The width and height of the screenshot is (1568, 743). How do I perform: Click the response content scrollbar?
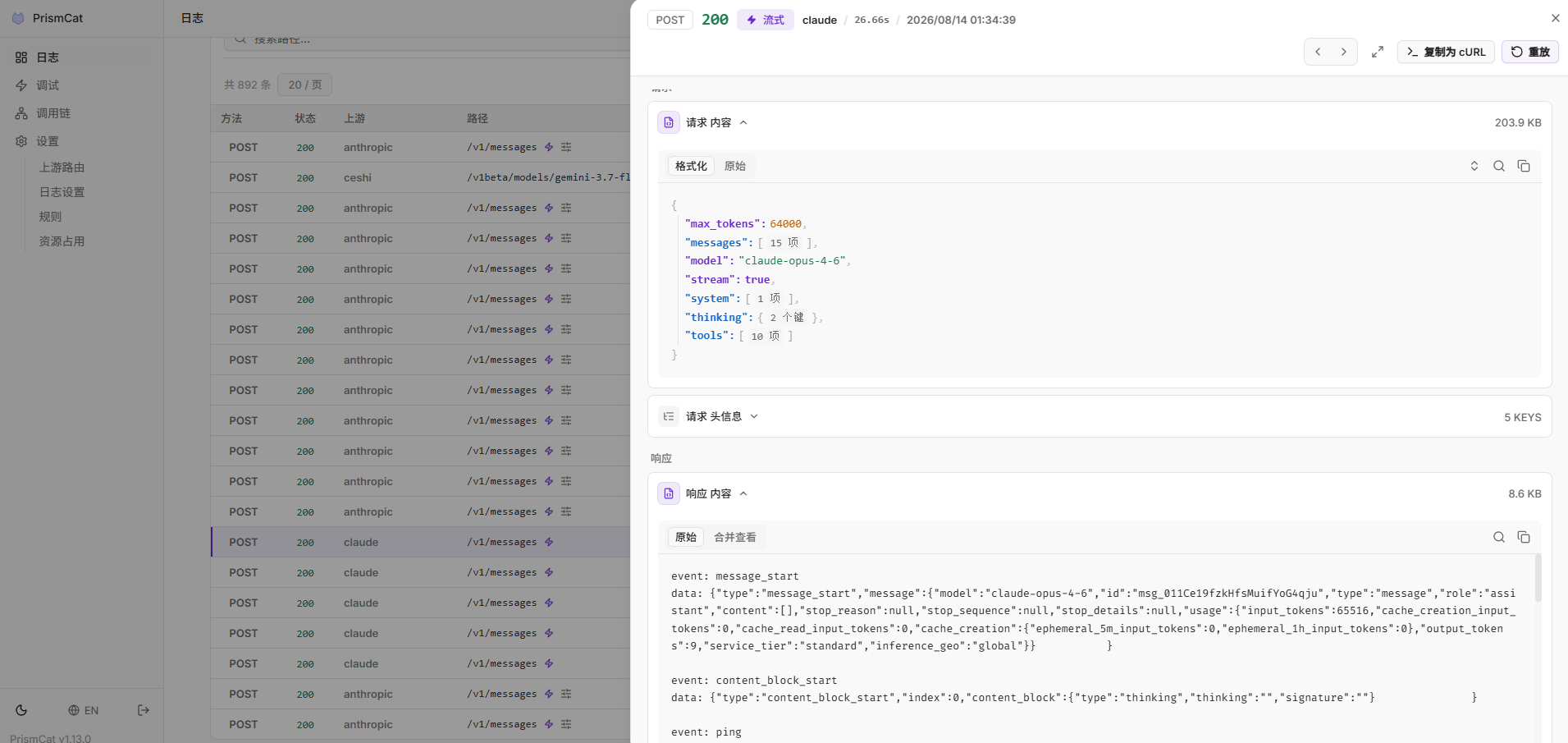coord(1538,578)
